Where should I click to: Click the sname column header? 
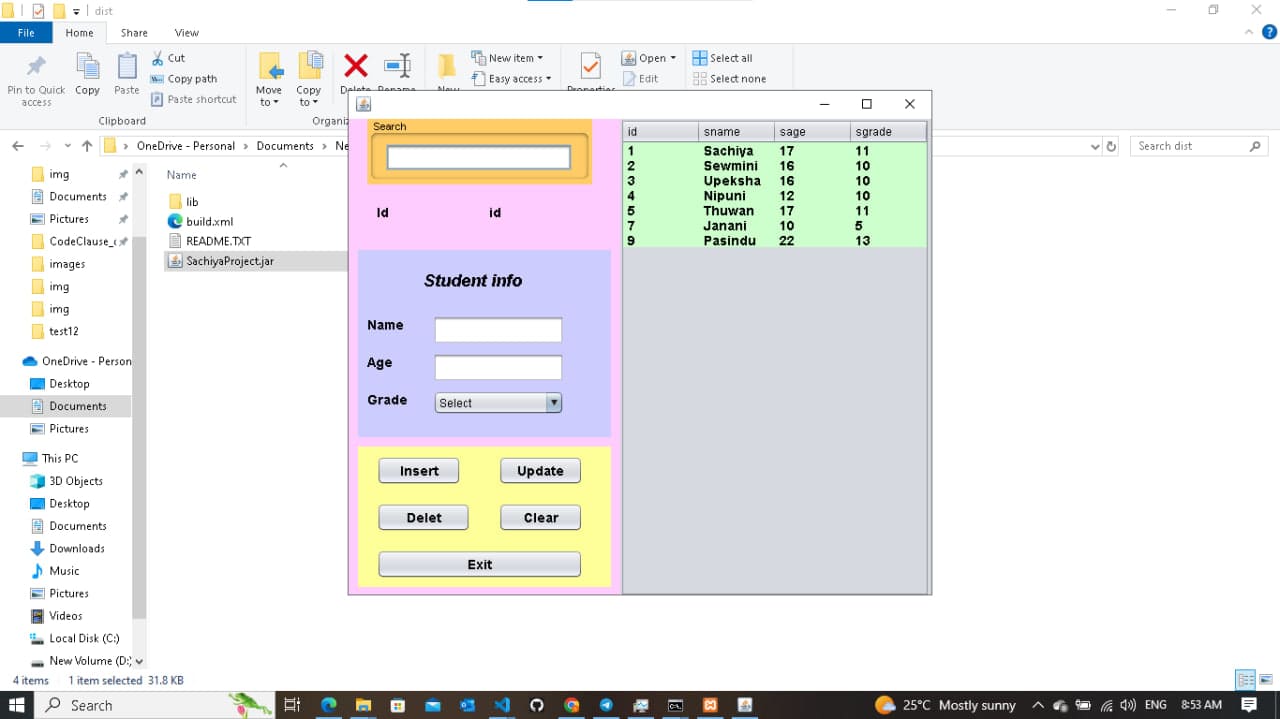point(736,132)
